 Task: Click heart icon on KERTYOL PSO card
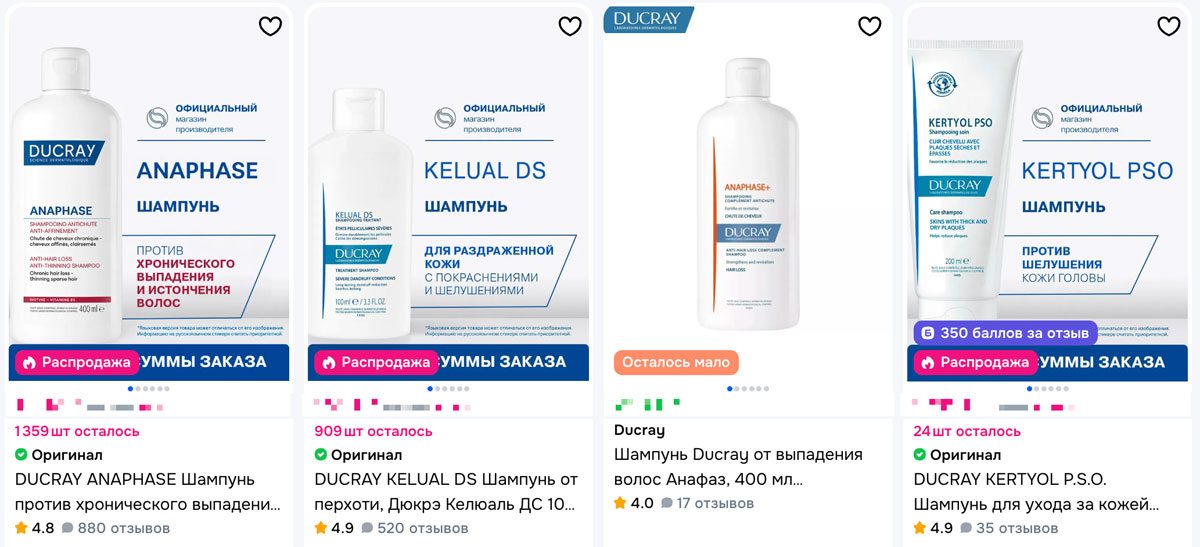1169,26
